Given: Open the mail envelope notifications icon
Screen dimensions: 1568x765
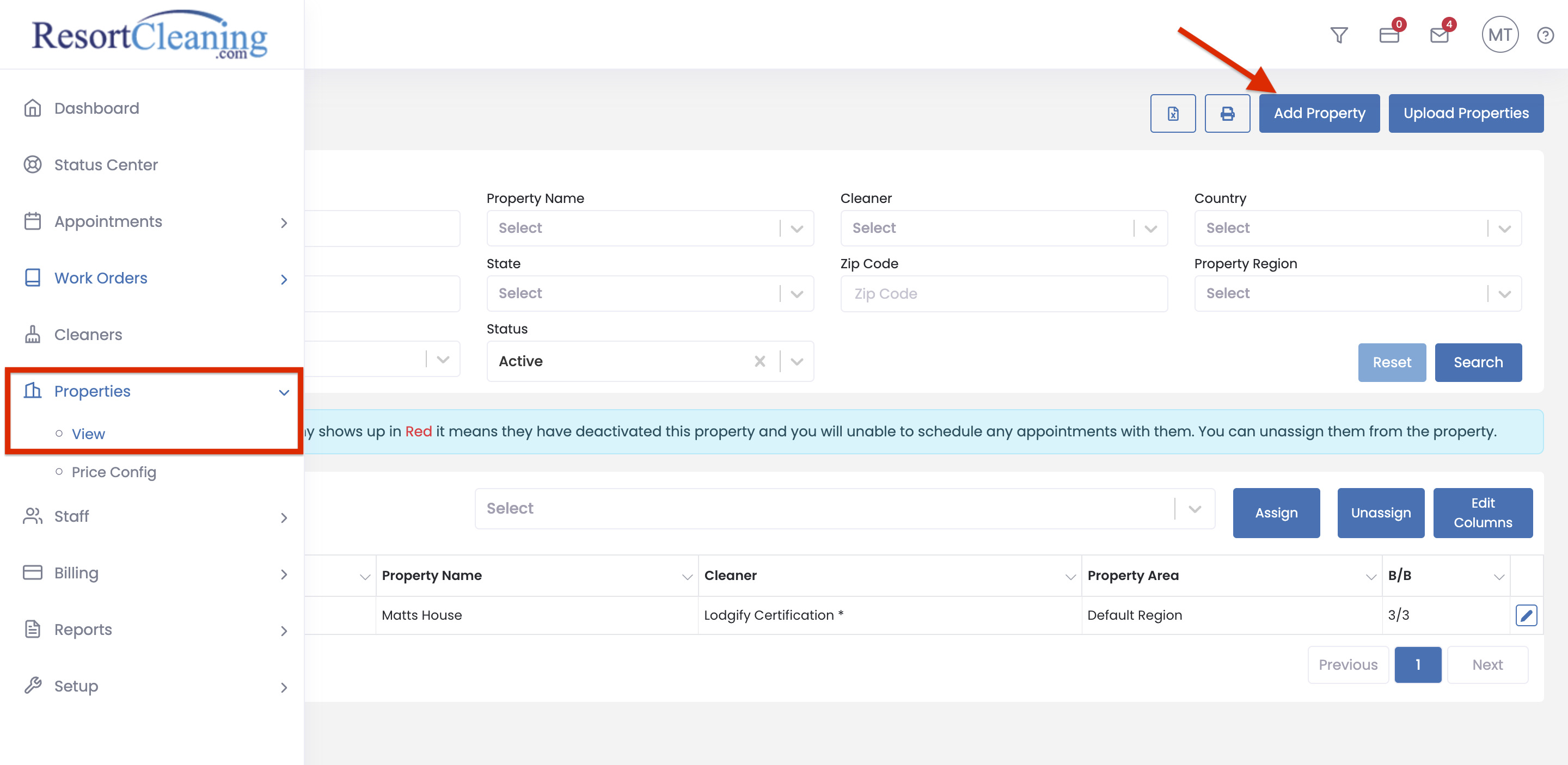Looking at the screenshot, I should (1439, 35).
